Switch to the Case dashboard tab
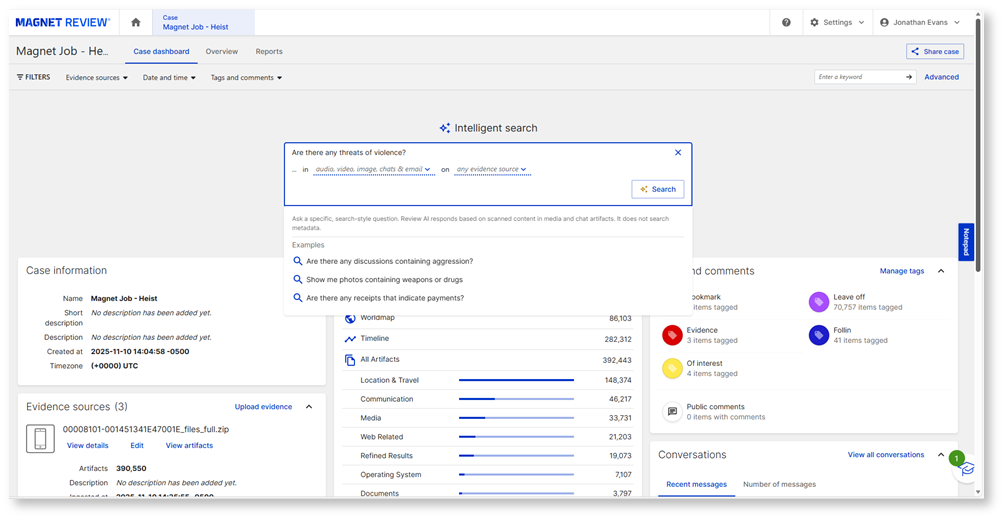Image resolution: width=1005 pixels, height=520 pixels. tap(162, 51)
